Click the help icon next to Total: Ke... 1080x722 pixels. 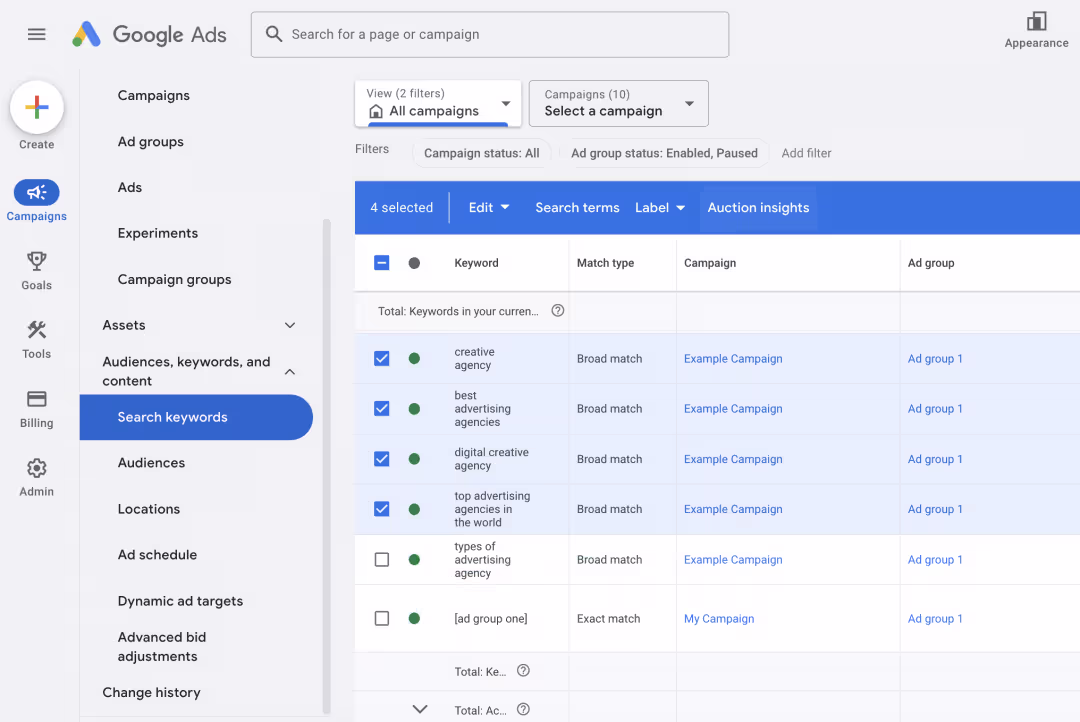[523, 670]
